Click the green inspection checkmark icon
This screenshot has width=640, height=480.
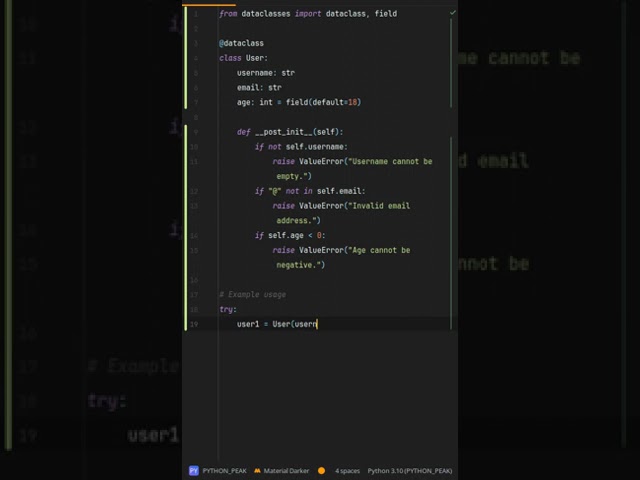click(x=452, y=13)
